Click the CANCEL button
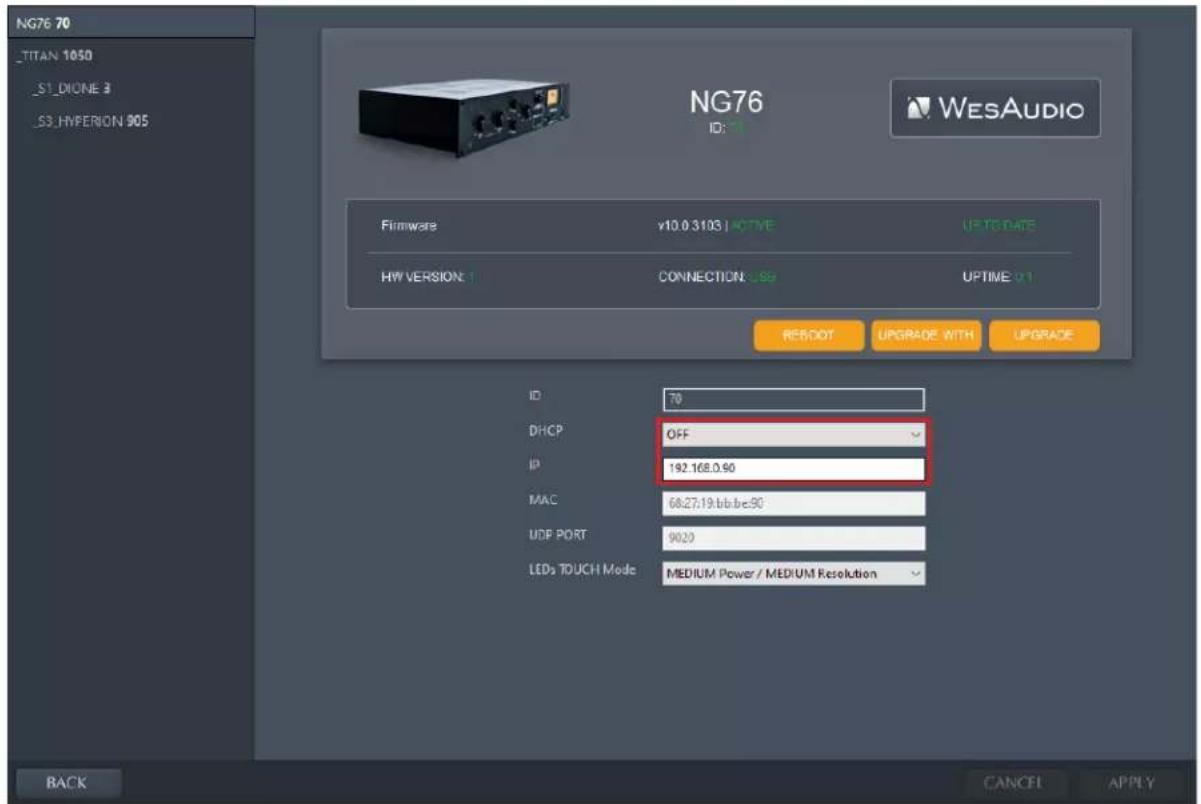This screenshot has width=1201, height=804. tap(1014, 783)
